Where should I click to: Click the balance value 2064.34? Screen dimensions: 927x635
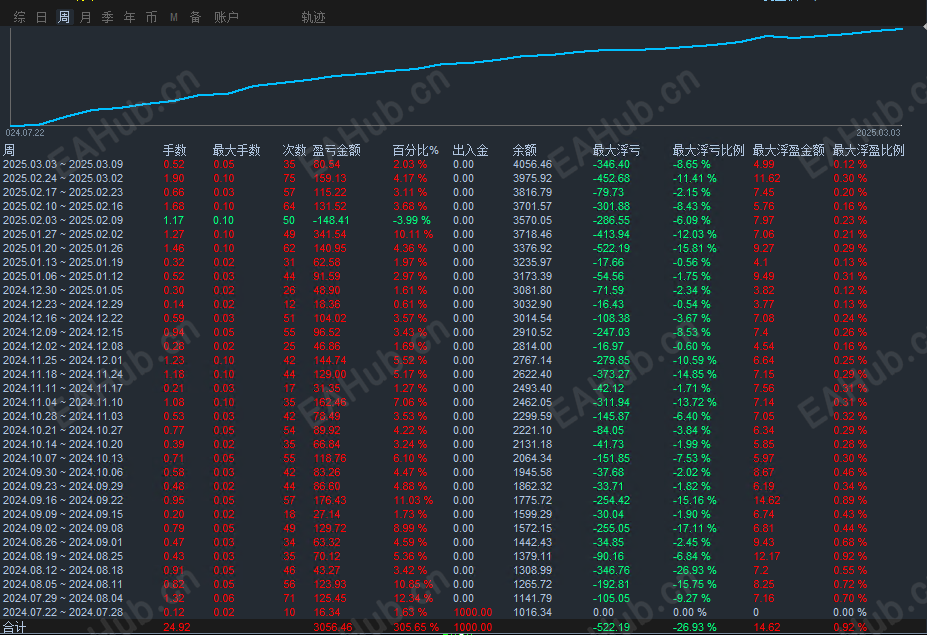(532, 458)
